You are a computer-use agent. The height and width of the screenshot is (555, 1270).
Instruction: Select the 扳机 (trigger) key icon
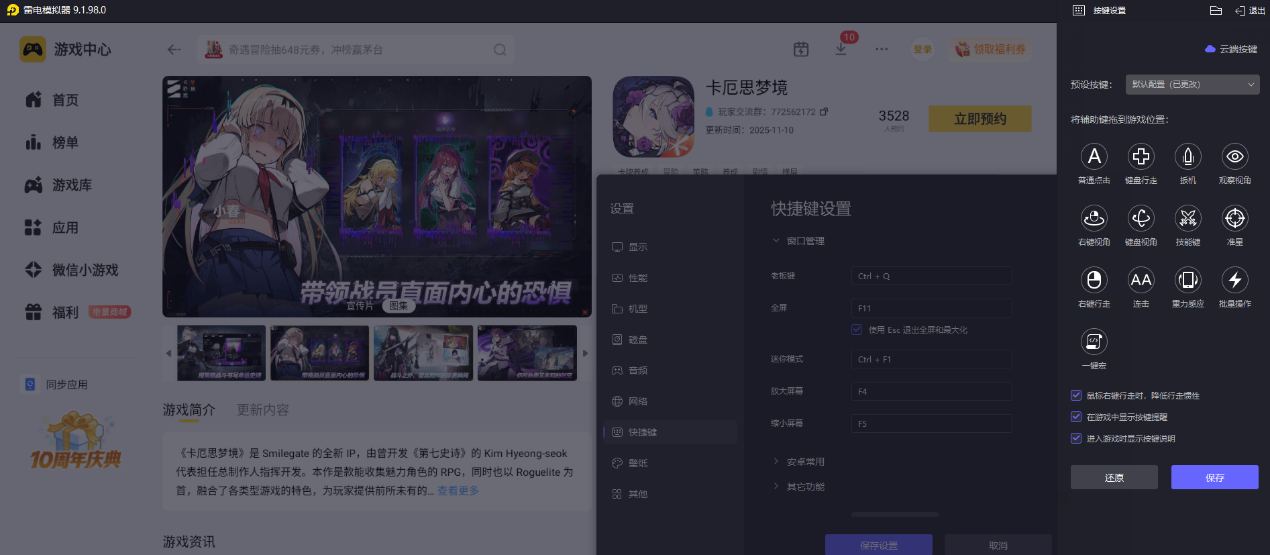point(1188,156)
